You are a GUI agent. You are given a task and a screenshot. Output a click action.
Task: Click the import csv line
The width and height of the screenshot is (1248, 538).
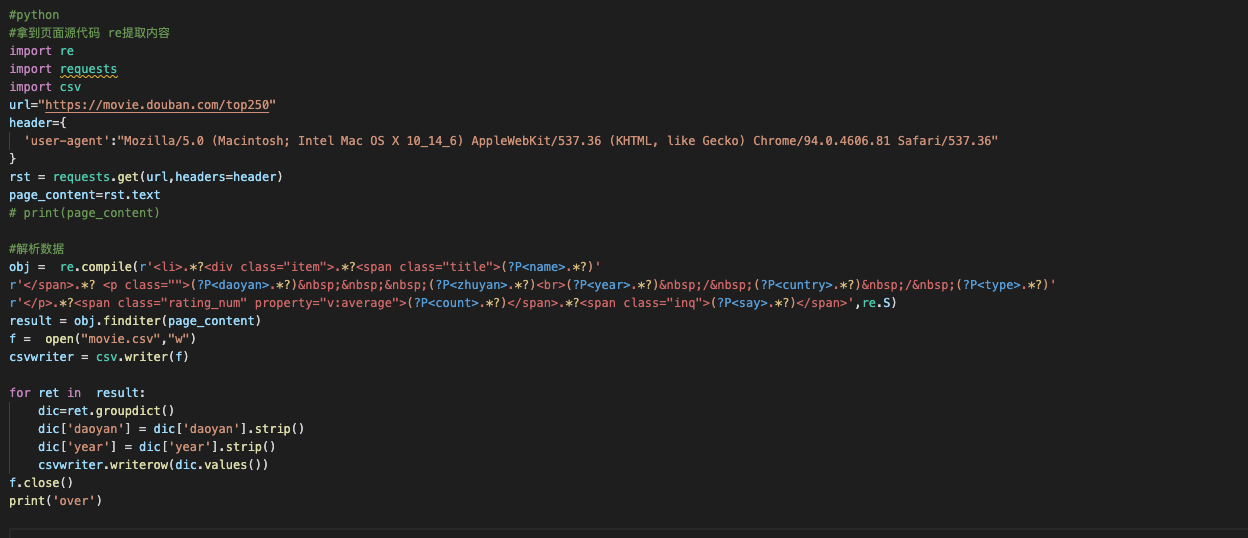click(45, 87)
